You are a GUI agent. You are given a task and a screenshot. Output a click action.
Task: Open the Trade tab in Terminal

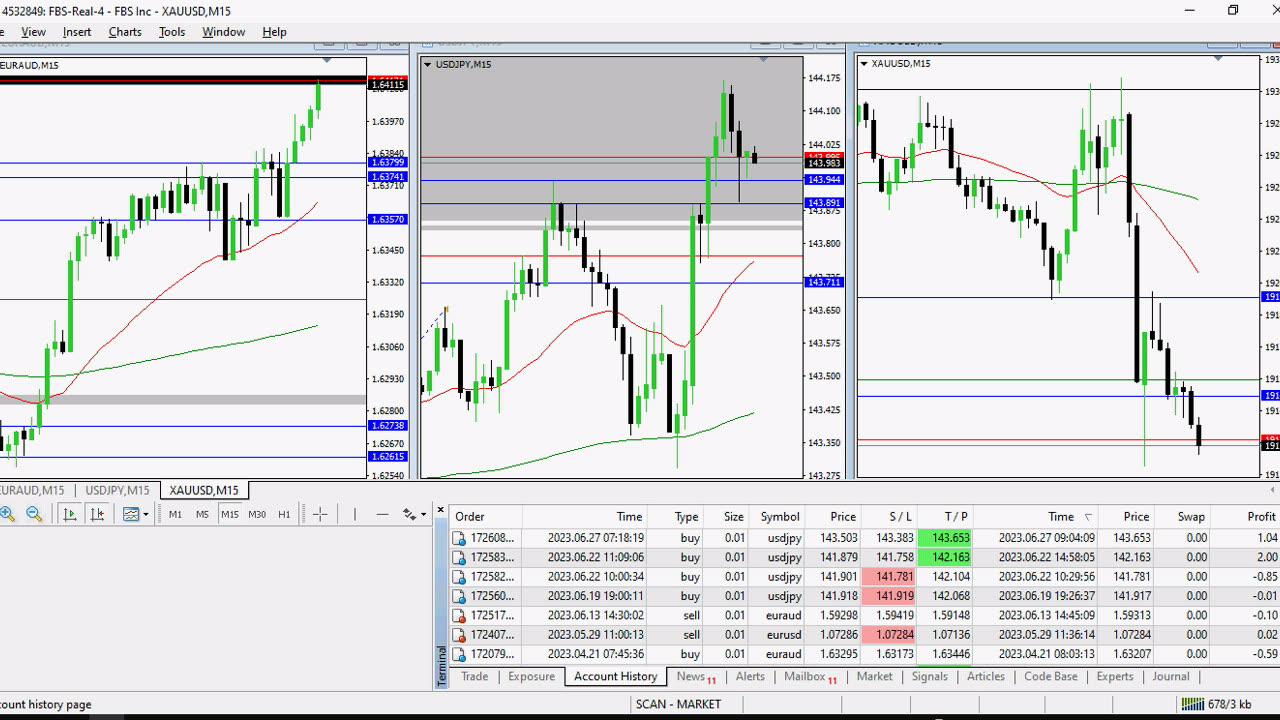(474, 677)
